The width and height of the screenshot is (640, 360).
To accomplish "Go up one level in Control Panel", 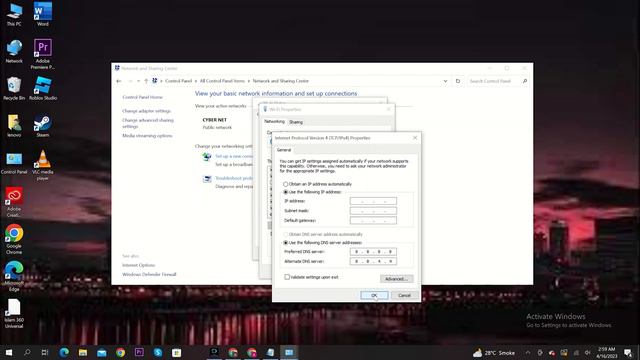I will [x=146, y=81].
